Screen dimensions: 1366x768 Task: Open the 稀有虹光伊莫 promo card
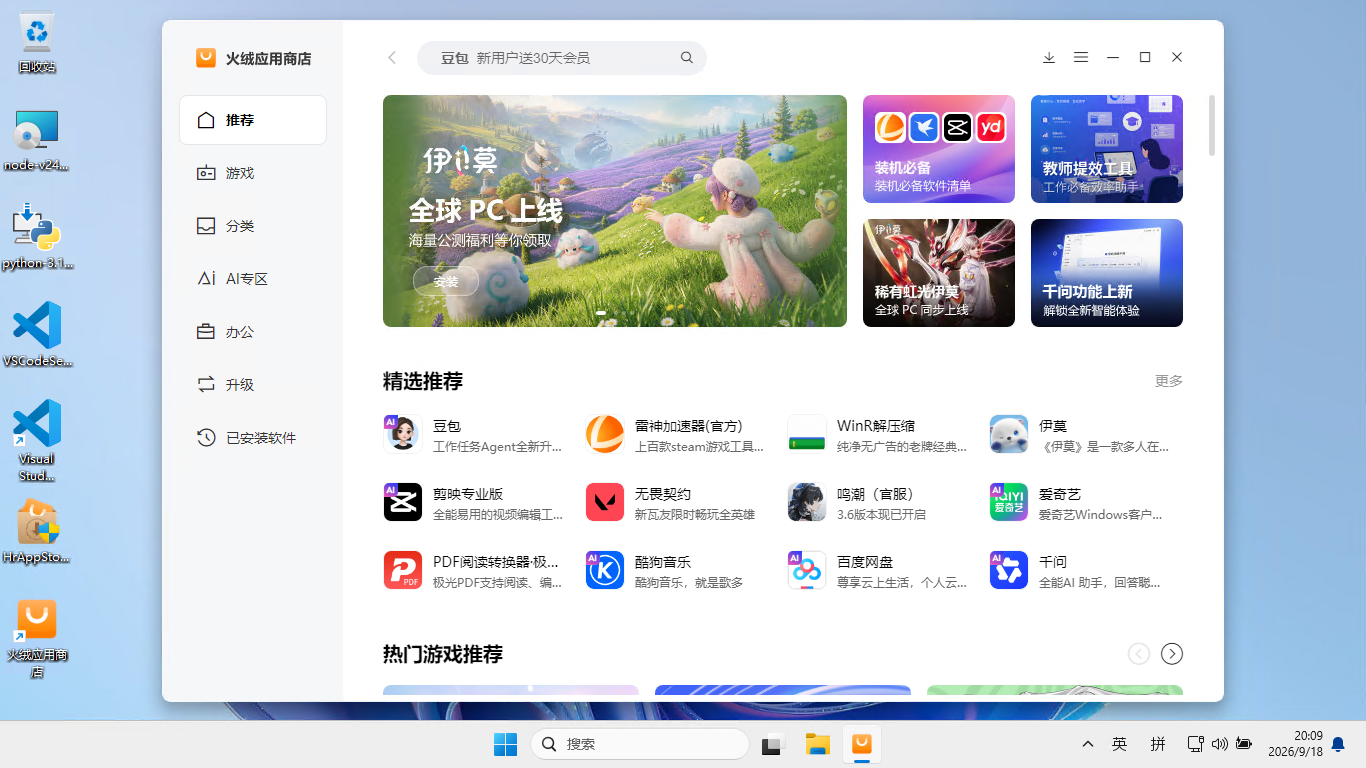pyautogui.click(x=939, y=273)
